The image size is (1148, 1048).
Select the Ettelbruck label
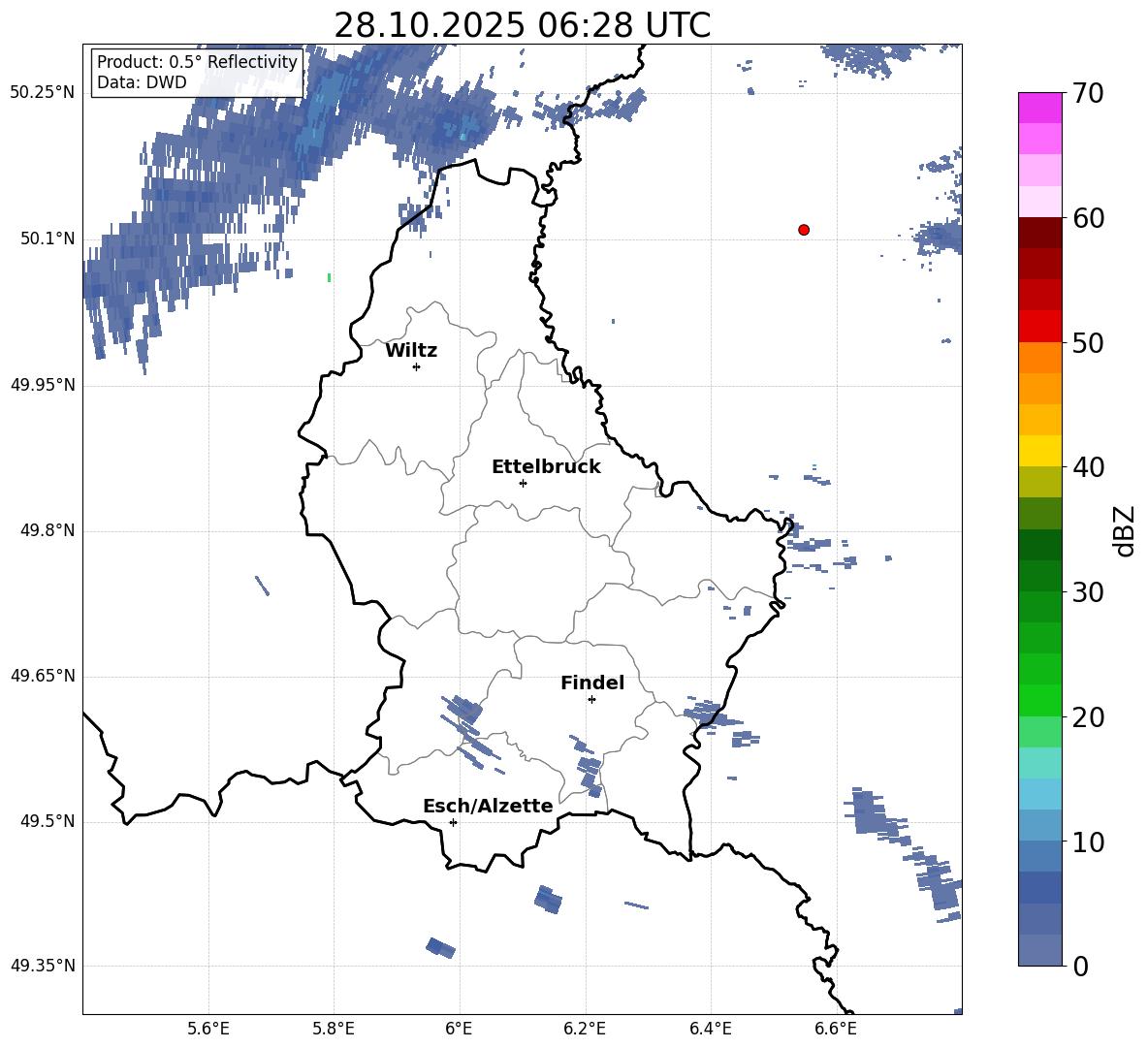tap(546, 467)
